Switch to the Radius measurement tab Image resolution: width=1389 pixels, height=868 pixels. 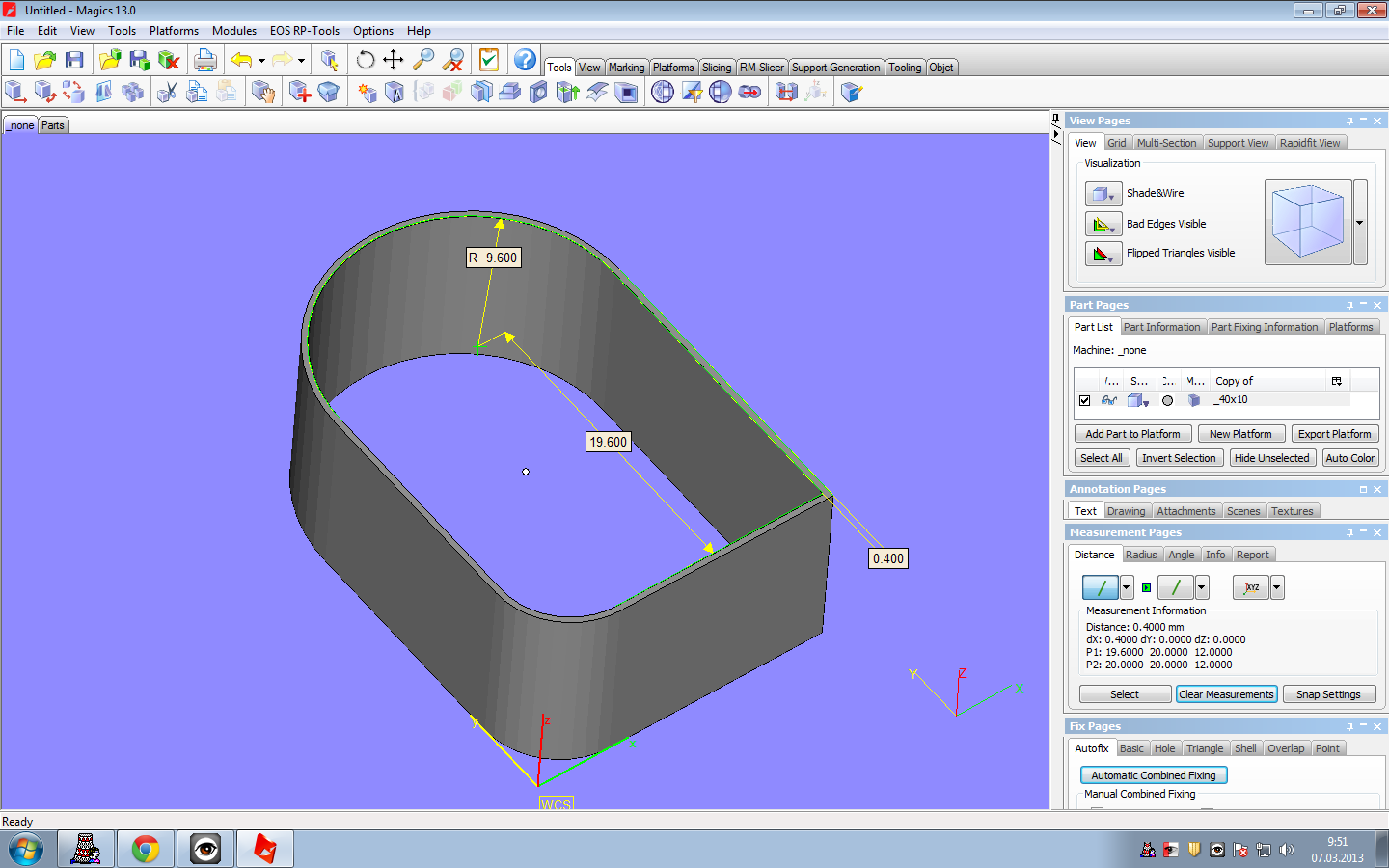[1141, 555]
